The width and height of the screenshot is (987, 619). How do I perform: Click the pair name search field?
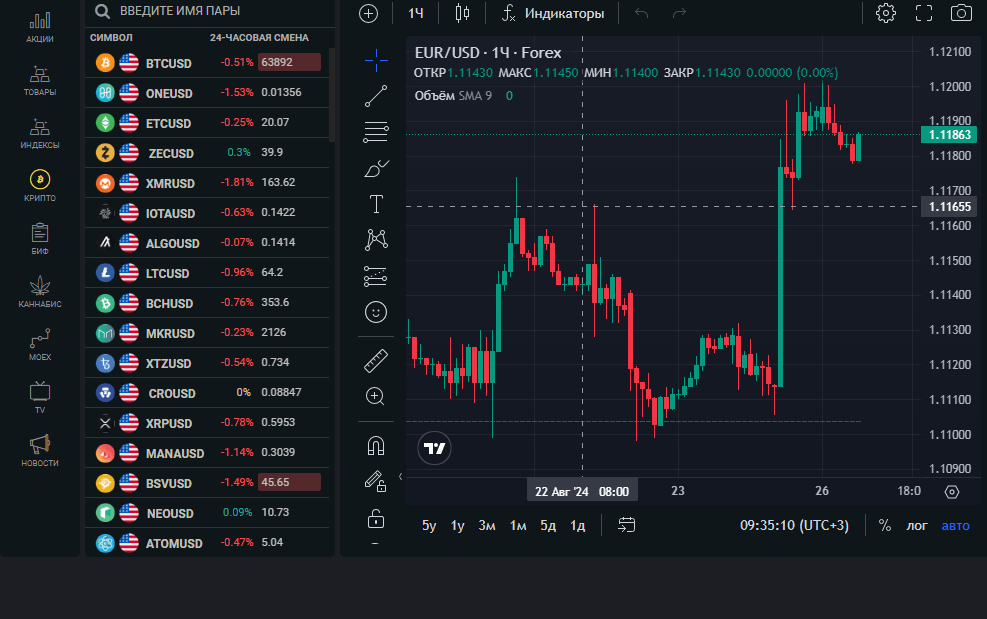[x=210, y=12]
